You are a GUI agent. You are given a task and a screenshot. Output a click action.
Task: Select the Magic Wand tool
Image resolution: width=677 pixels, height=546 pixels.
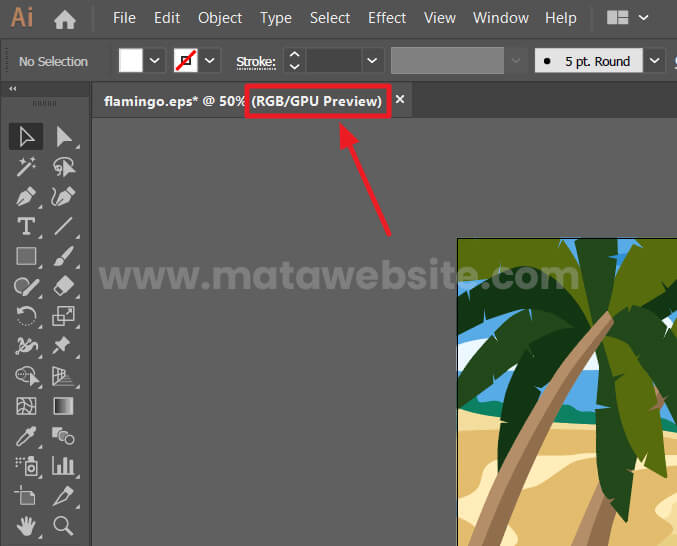click(26, 167)
